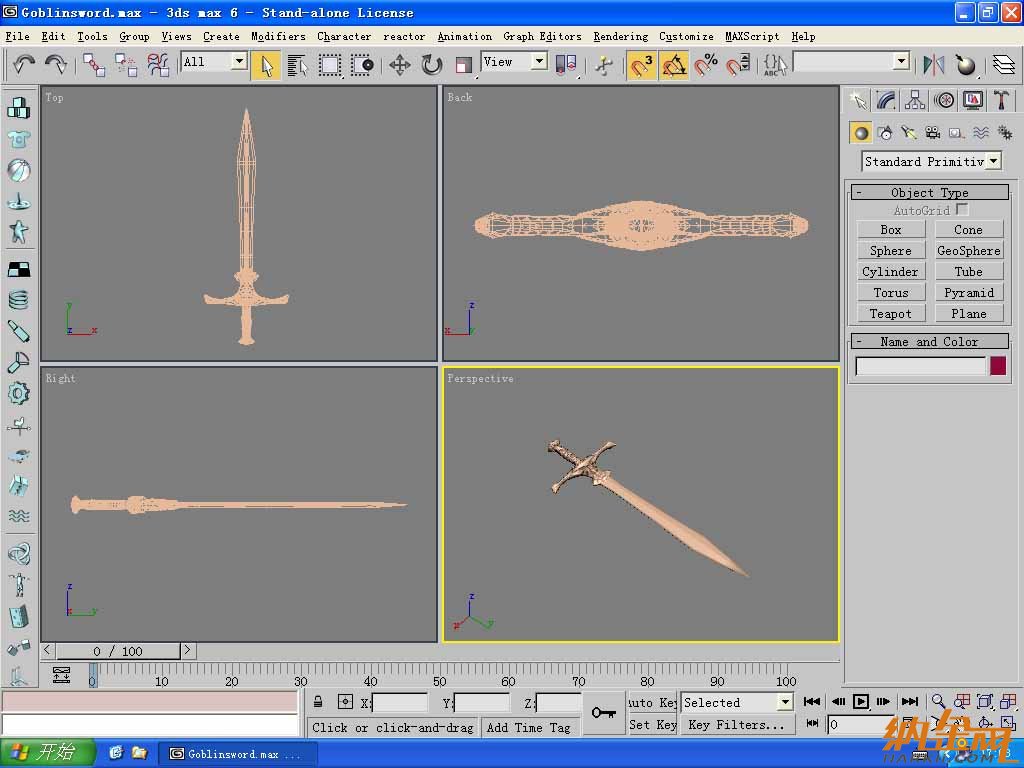Screen dimensions: 1024x768
Task: Click Use Pivot Point Center icon
Action: point(566,65)
